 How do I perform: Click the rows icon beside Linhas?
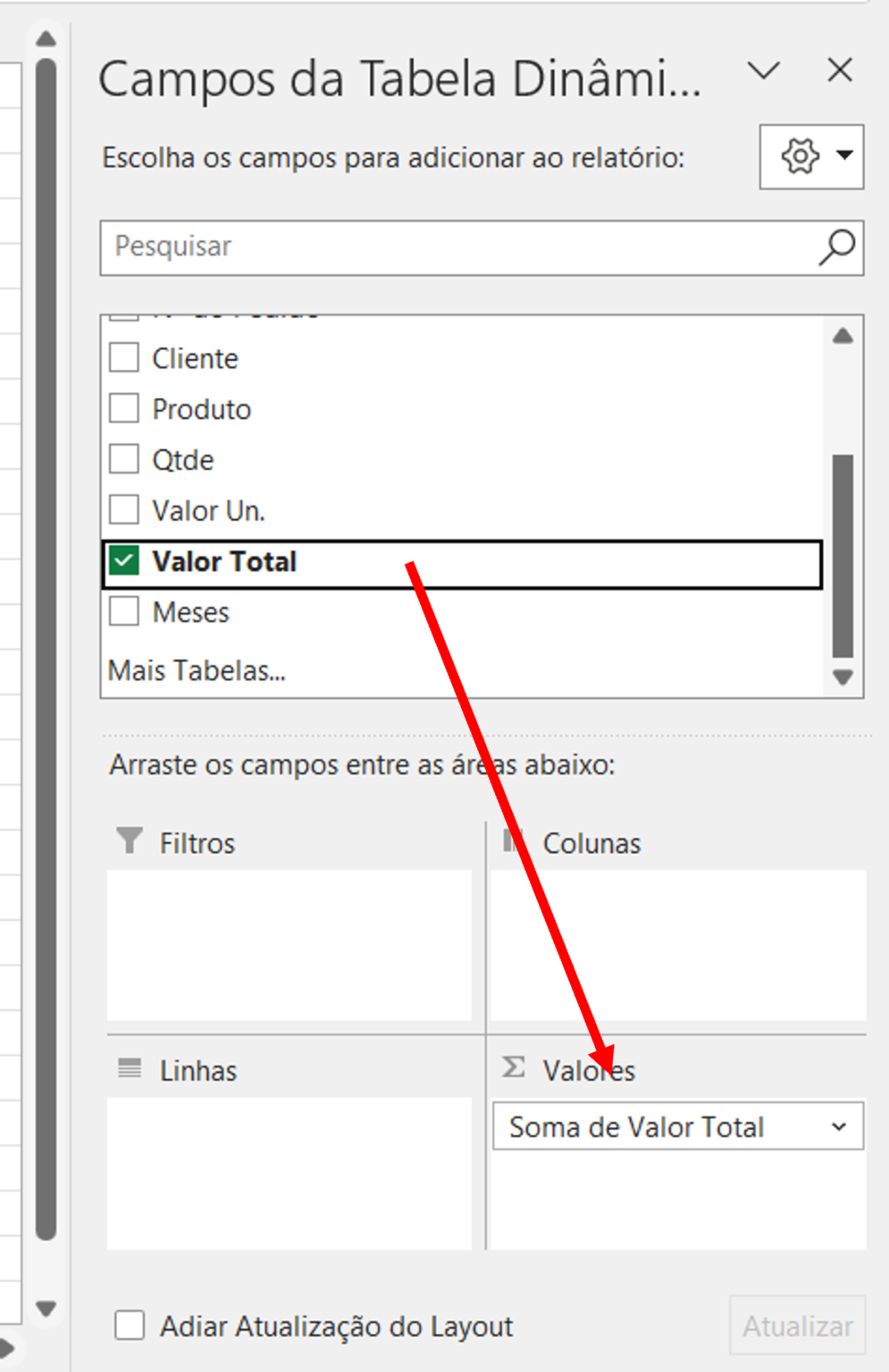(128, 1068)
